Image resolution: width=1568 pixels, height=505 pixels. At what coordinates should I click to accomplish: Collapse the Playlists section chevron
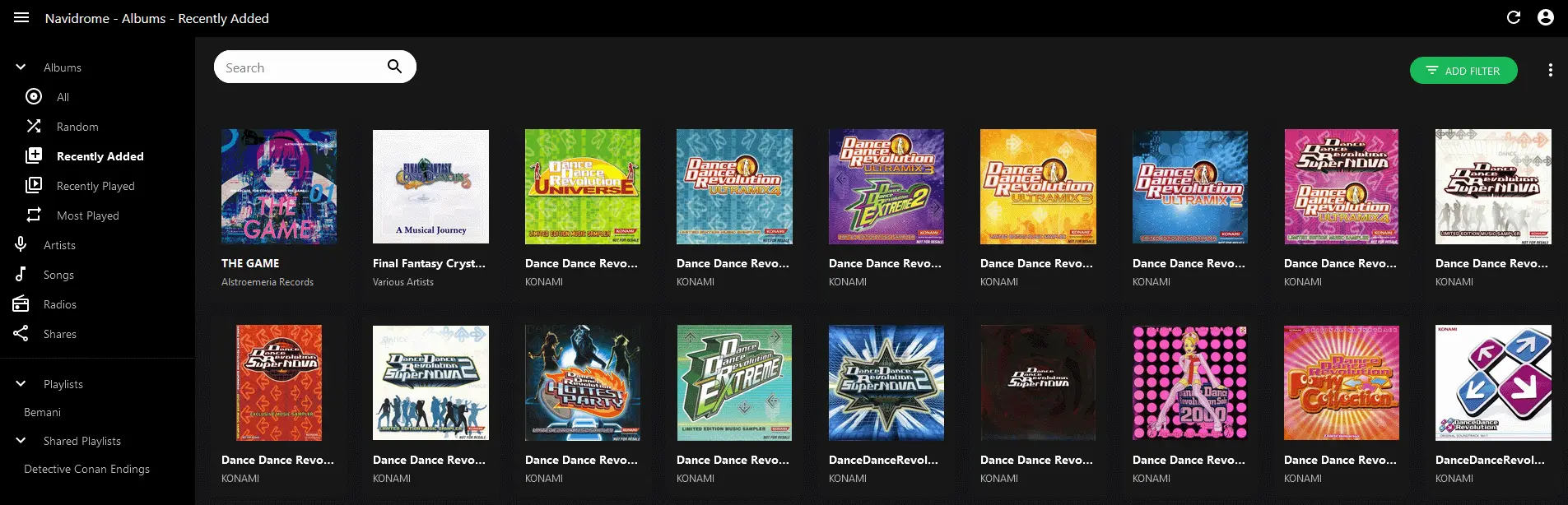(x=21, y=383)
